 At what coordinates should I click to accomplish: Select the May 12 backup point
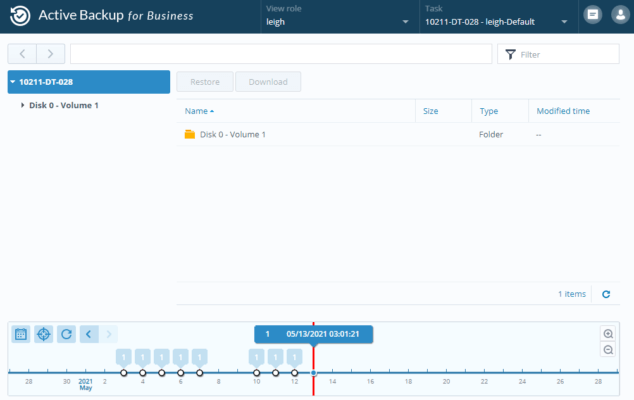click(x=295, y=373)
